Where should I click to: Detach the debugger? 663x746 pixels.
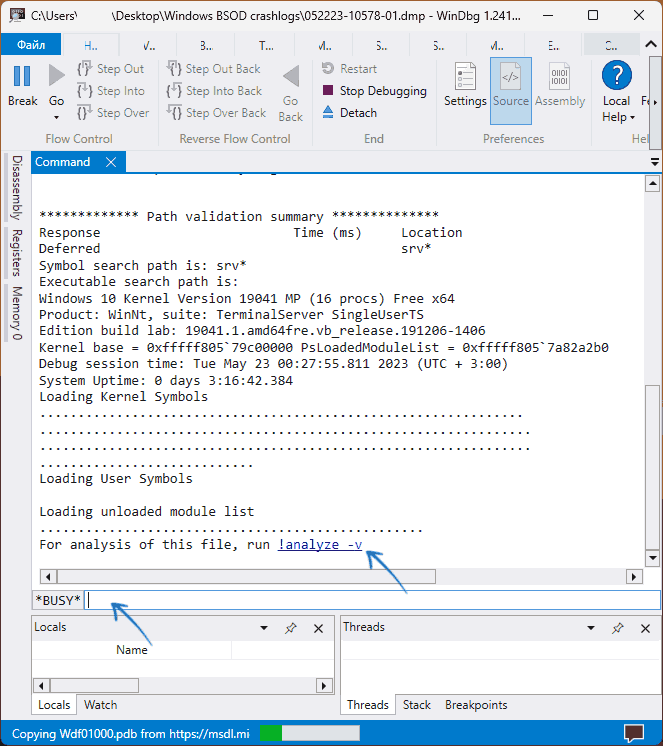pyautogui.click(x=350, y=113)
